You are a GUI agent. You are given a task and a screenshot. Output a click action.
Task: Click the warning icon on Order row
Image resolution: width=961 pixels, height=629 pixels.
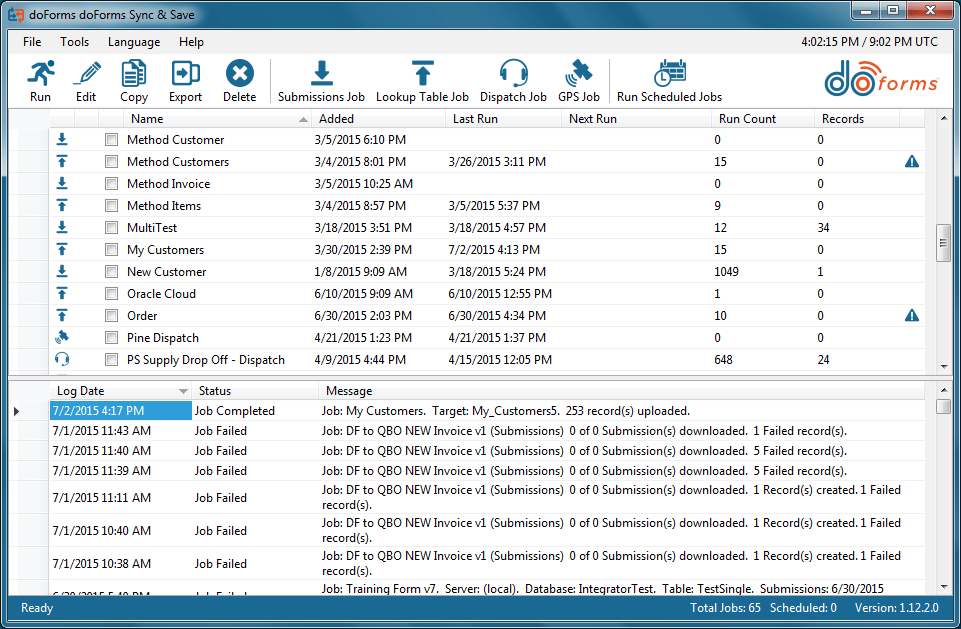[x=911, y=316]
